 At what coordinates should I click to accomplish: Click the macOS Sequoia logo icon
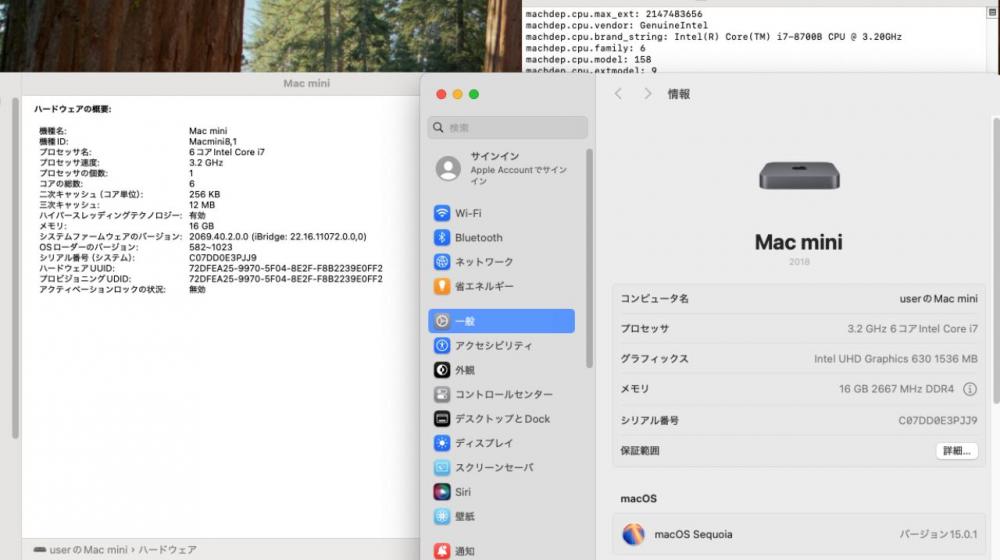point(633,534)
